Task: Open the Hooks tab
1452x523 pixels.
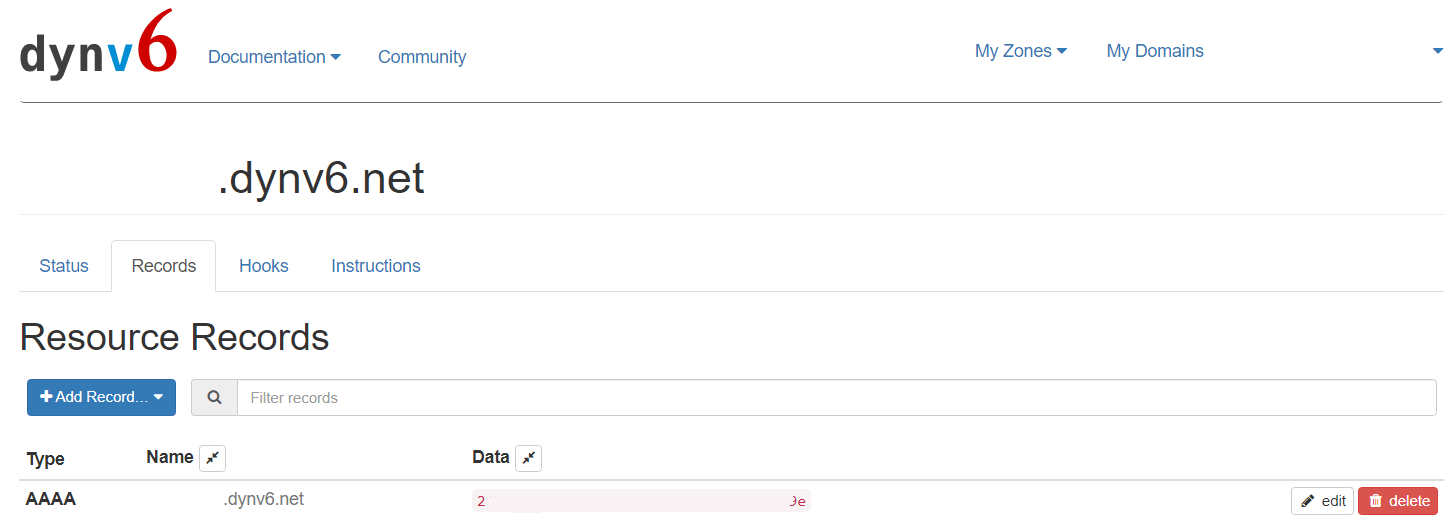Action: click(x=264, y=266)
